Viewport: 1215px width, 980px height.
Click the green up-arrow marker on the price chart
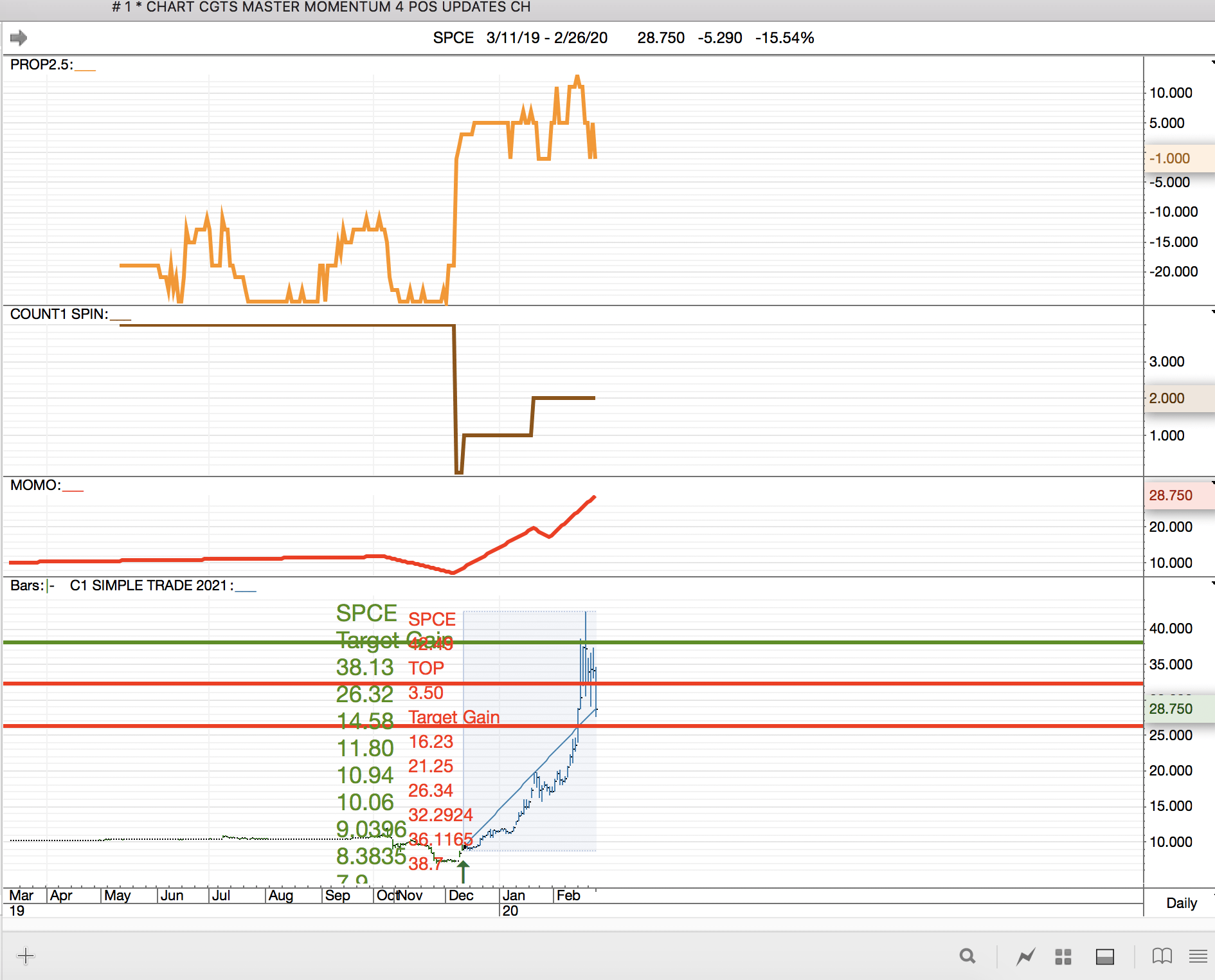(x=463, y=871)
